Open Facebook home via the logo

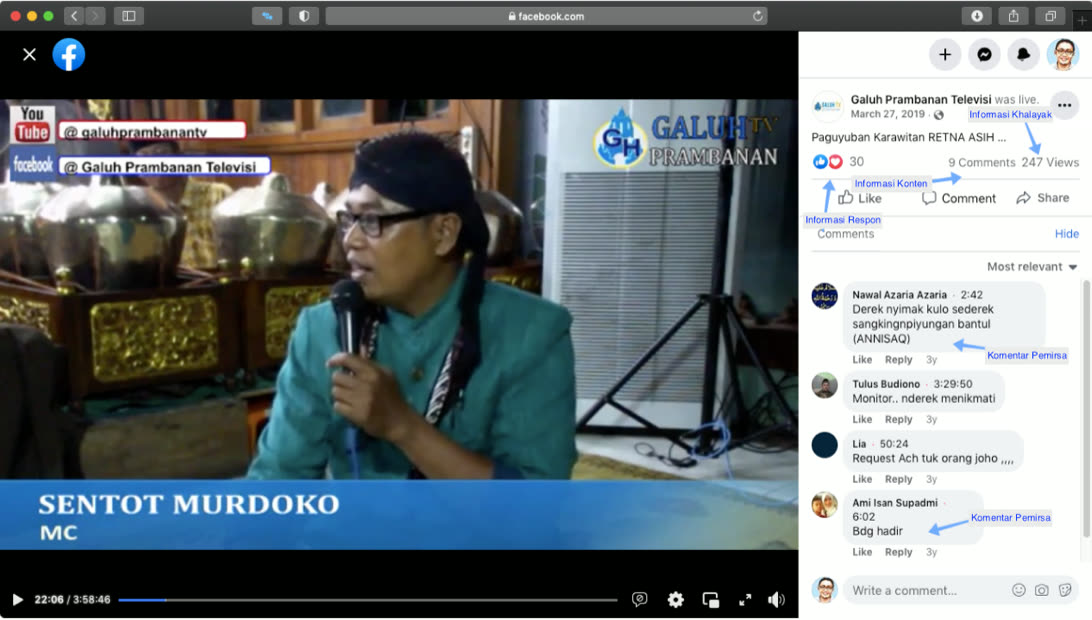(x=69, y=54)
